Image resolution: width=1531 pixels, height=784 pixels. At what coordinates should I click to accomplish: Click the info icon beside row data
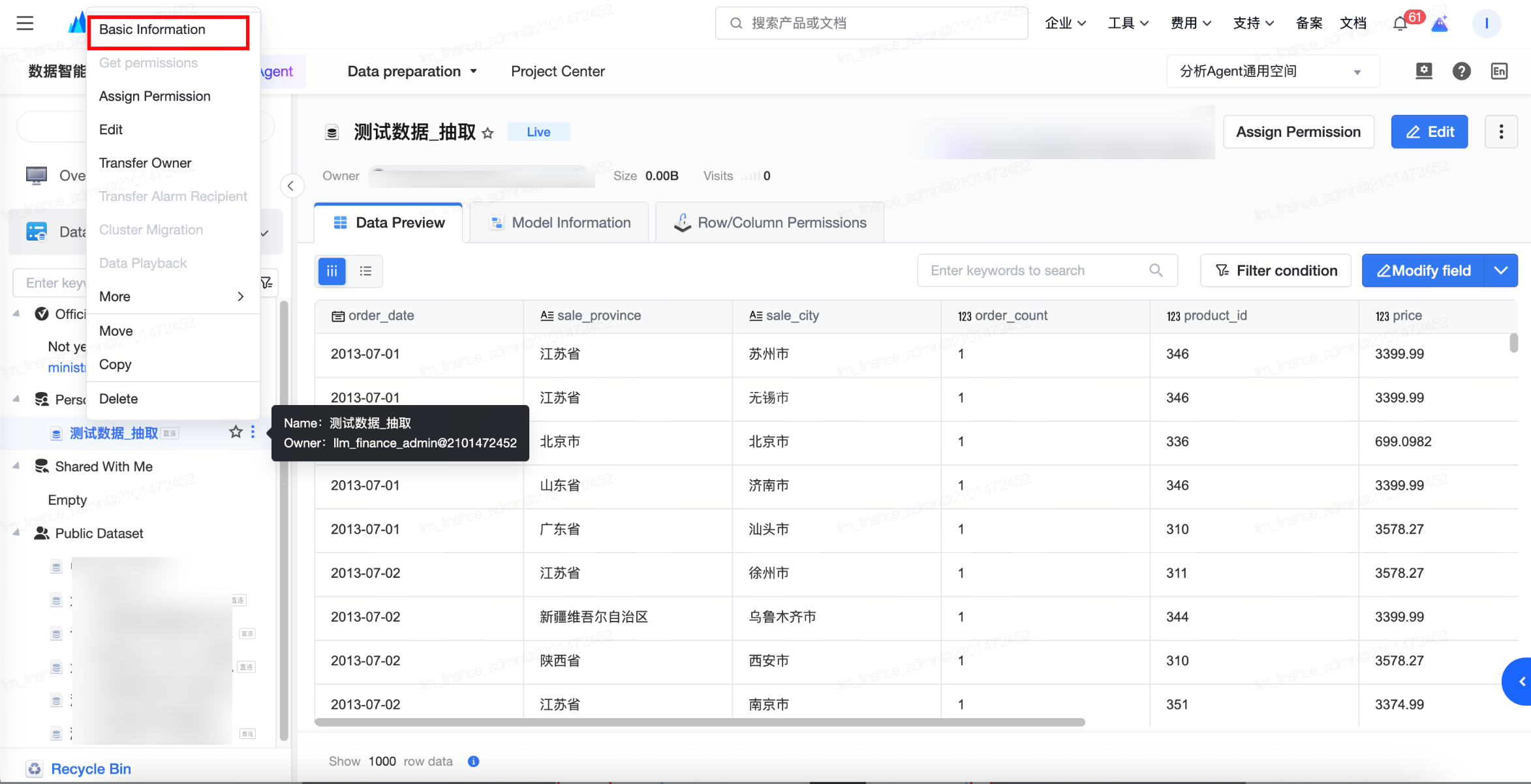click(x=474, y=761)
